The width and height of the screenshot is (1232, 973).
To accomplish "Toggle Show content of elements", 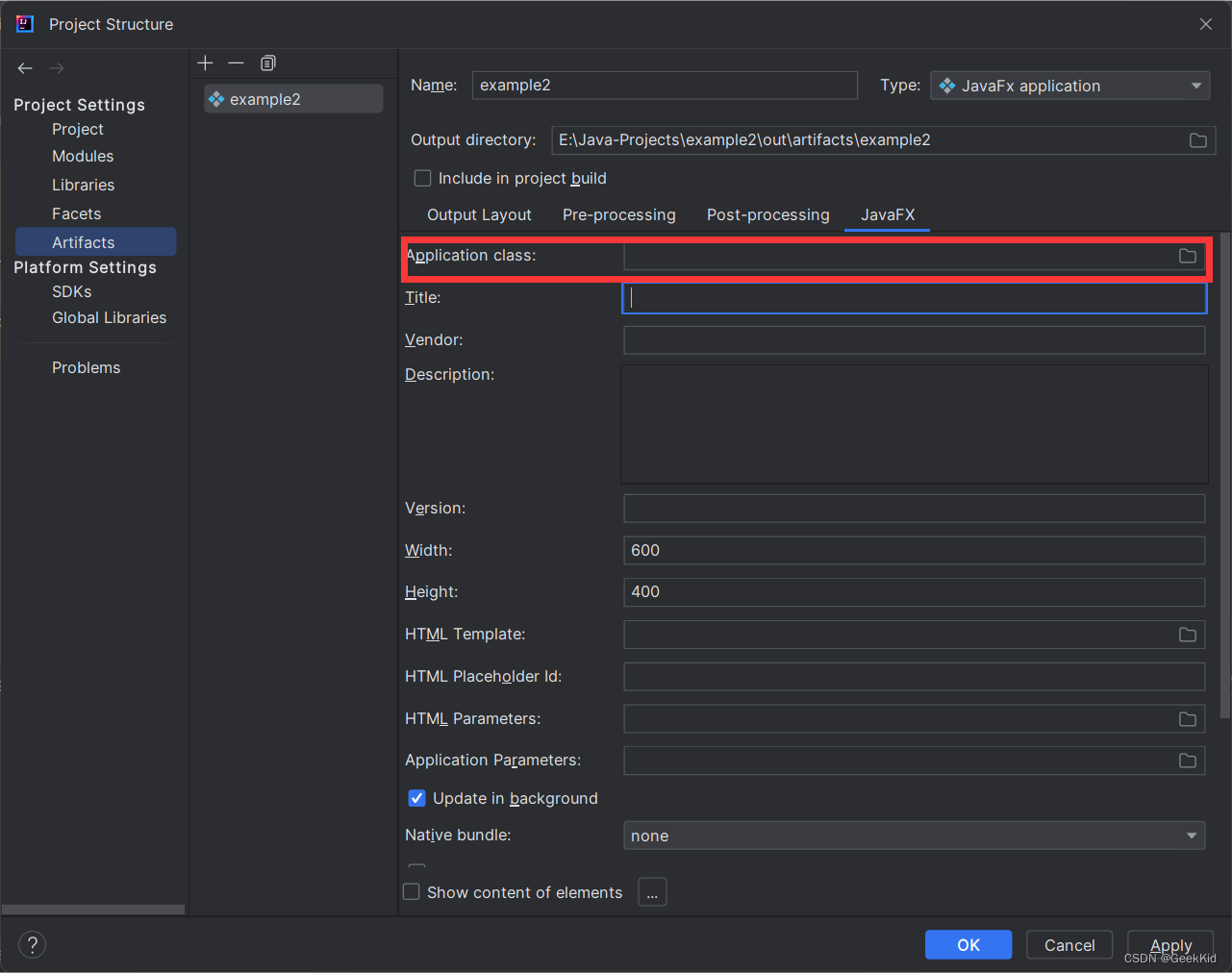I will click(412, 892).
